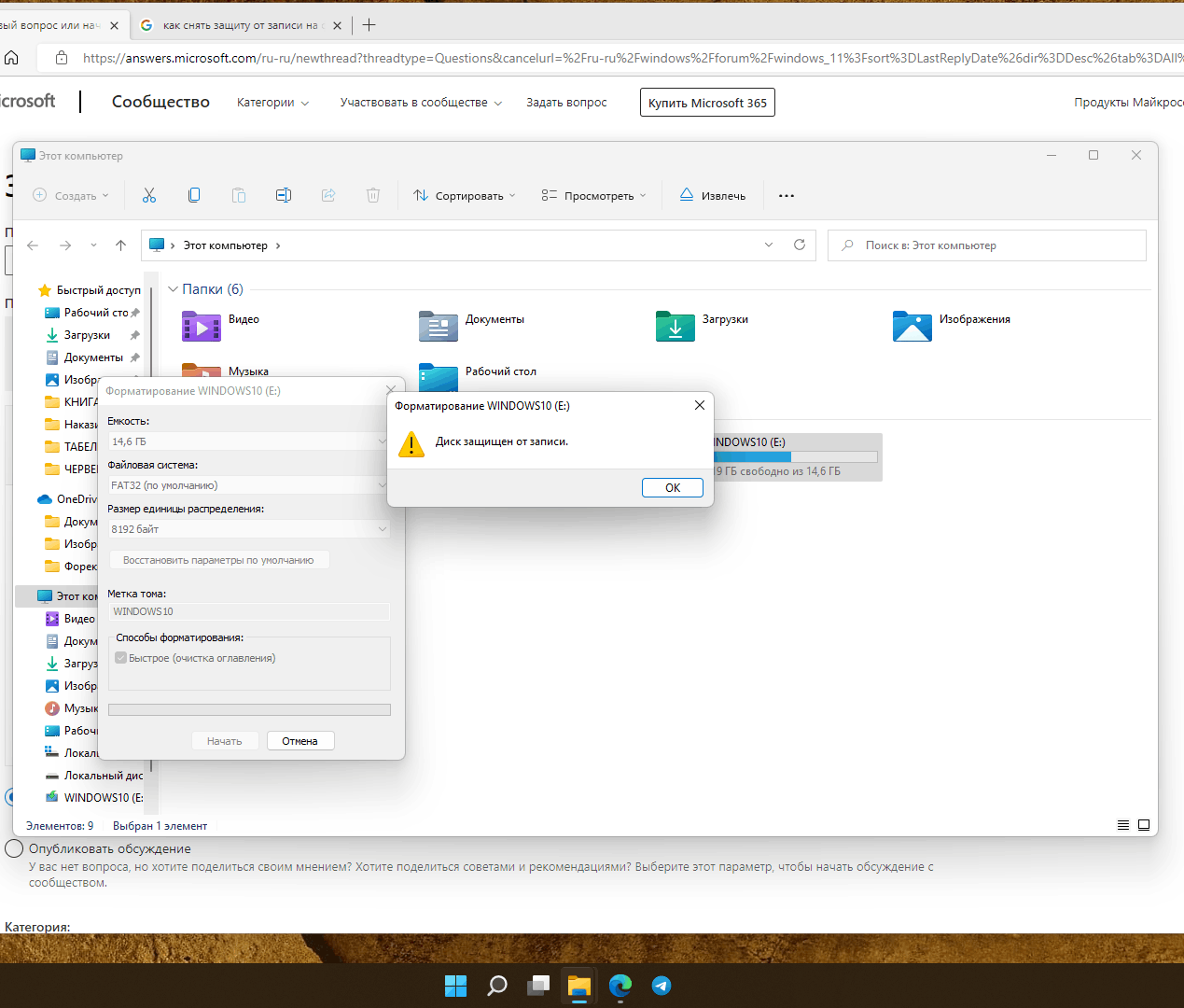Click OK in the write-protected warning dialog
1184x1008 pixels.
click(x=673, y=487)
